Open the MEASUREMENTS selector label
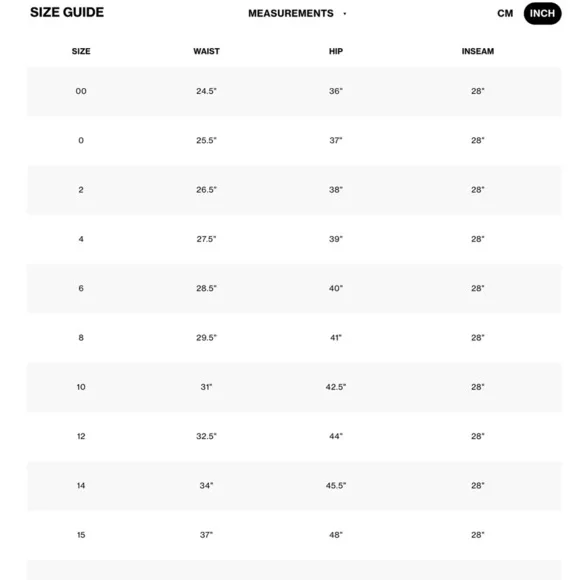The width and height of the screenshot is (580, 580). click(x=290, y=13)
